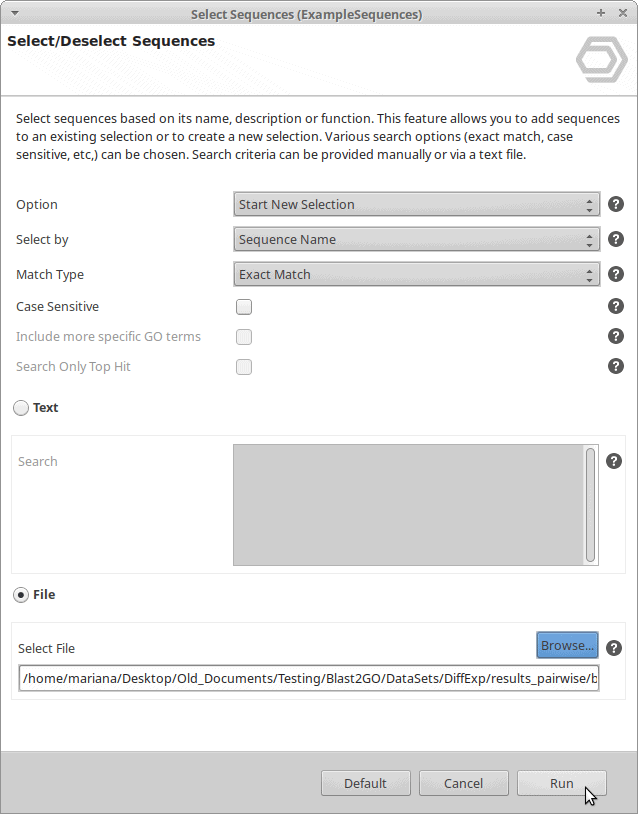Select the File radio button

(x=21, y=595)
